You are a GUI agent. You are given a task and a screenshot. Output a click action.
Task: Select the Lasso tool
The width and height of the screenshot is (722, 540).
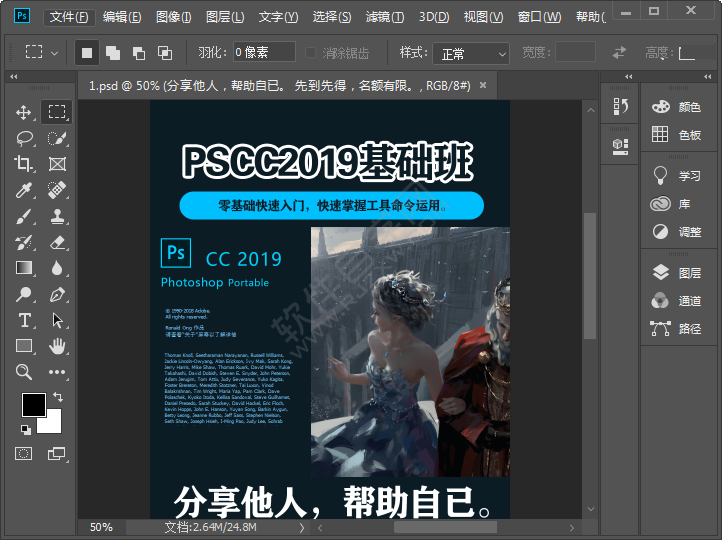click(x=23, y=138)
